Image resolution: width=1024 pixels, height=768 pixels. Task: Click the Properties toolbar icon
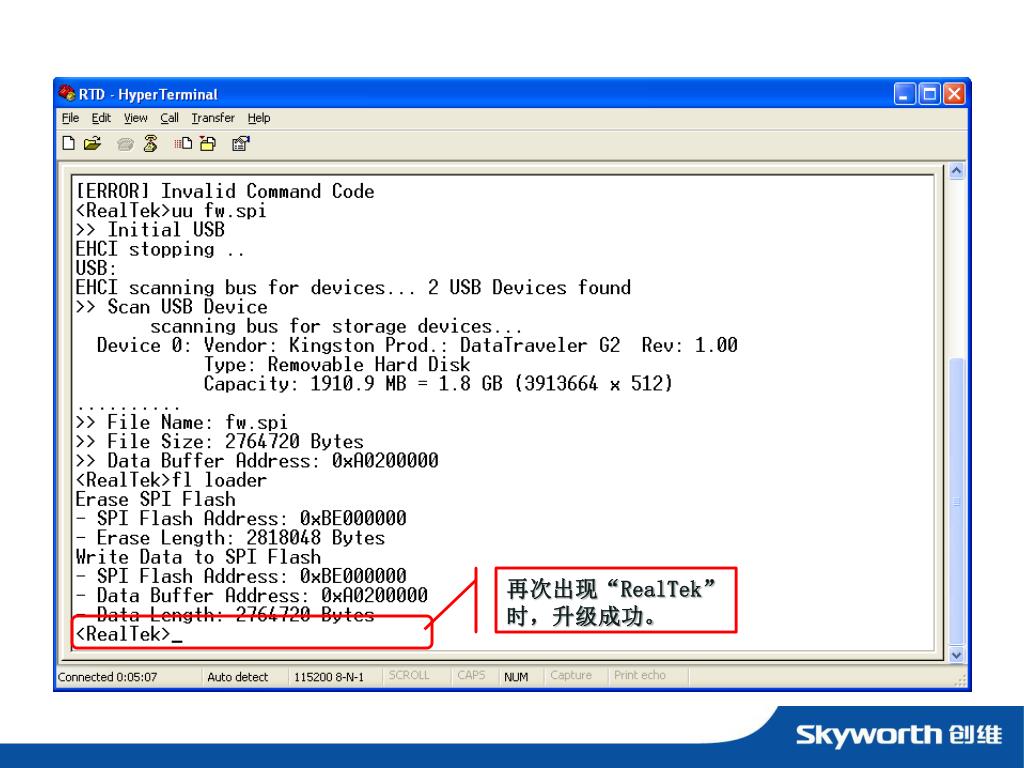pos(241,143)
